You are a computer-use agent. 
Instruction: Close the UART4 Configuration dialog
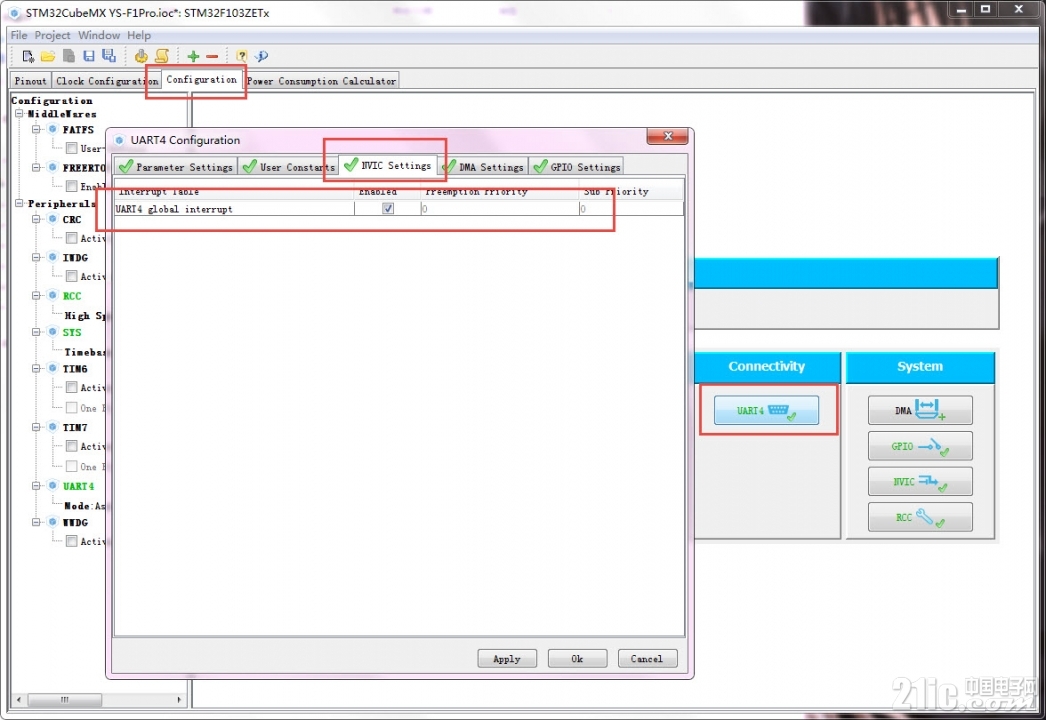[668, 136]
